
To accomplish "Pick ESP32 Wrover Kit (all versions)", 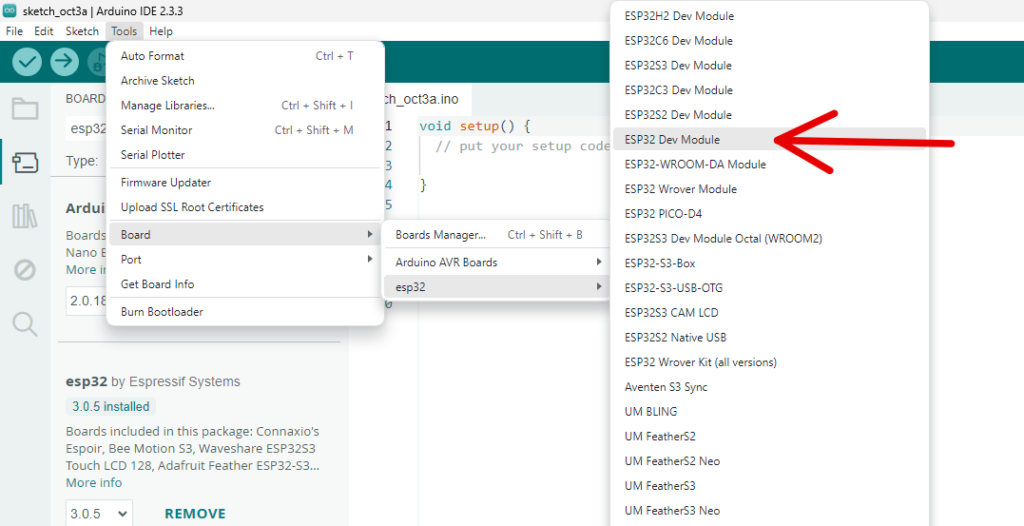I will [x=769, y=362].
